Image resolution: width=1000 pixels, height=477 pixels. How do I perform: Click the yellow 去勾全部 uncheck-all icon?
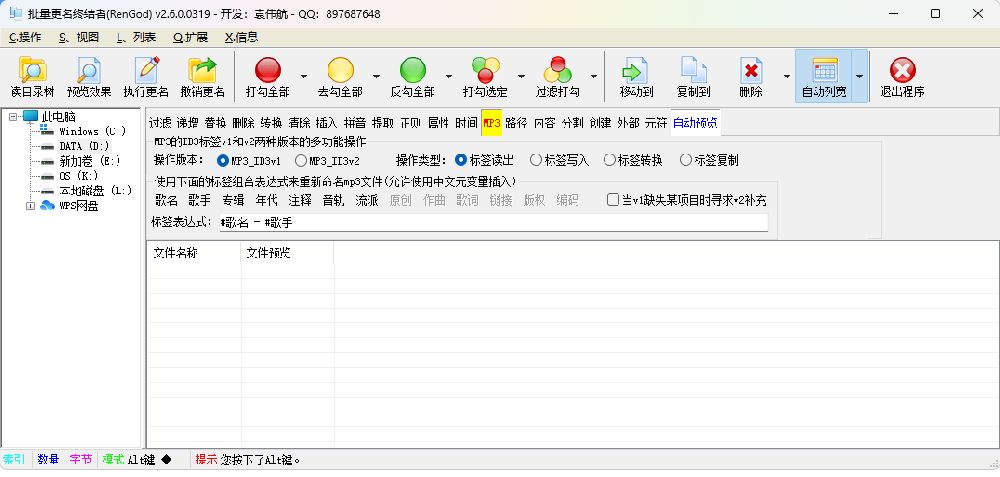tap(341, 70)
